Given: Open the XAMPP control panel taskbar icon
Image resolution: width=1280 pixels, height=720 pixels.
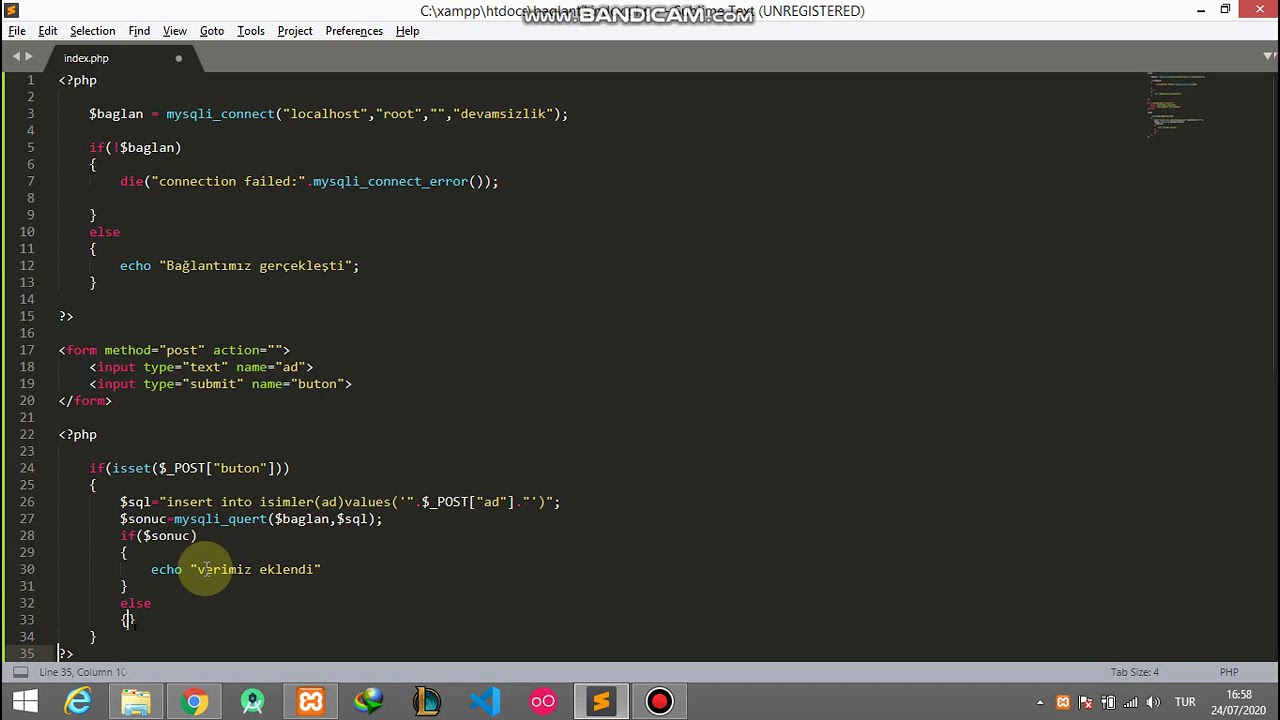Looking at the screenshot, I should [x=311, y=701].
